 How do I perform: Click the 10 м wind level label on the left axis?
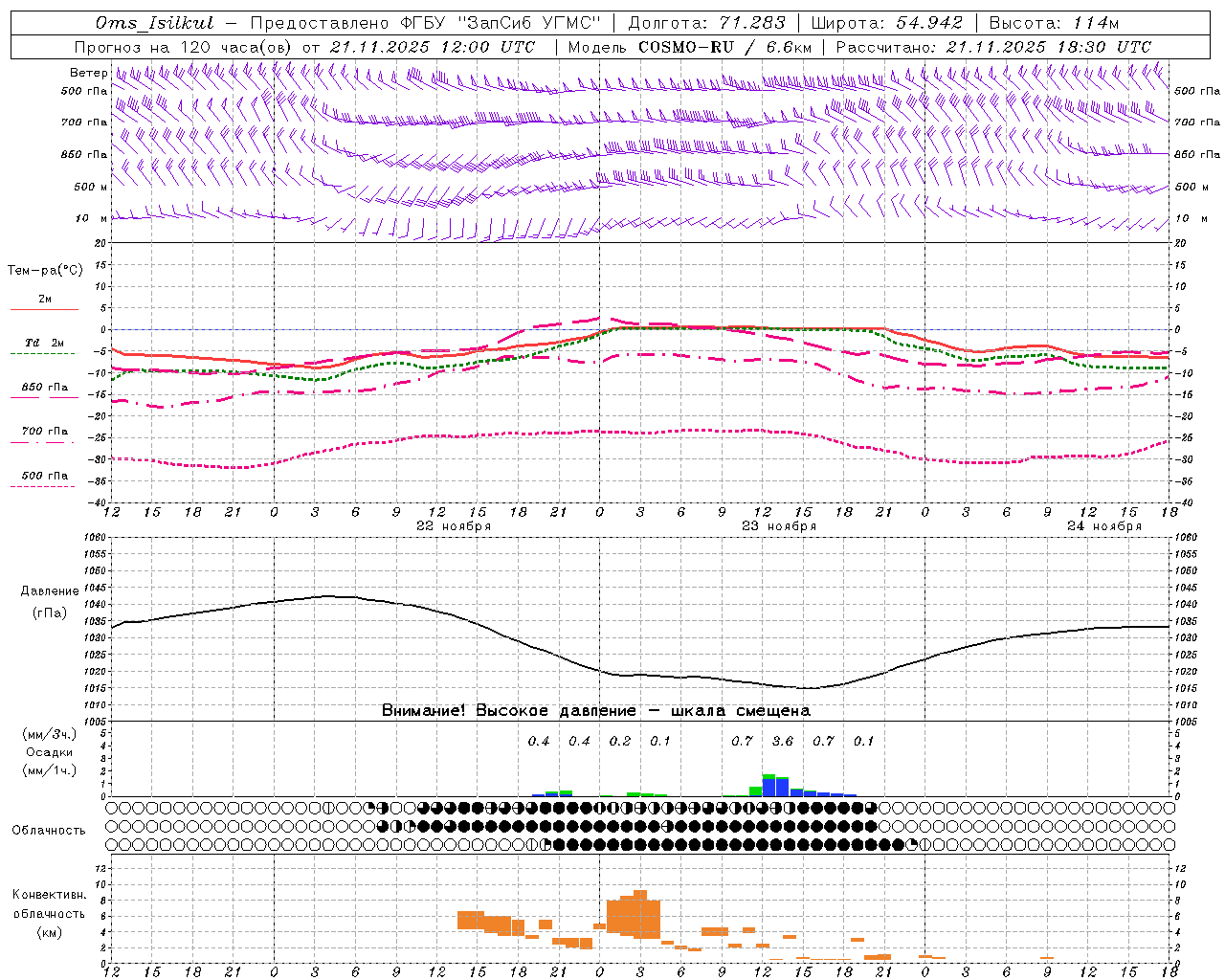click(92, 218)
